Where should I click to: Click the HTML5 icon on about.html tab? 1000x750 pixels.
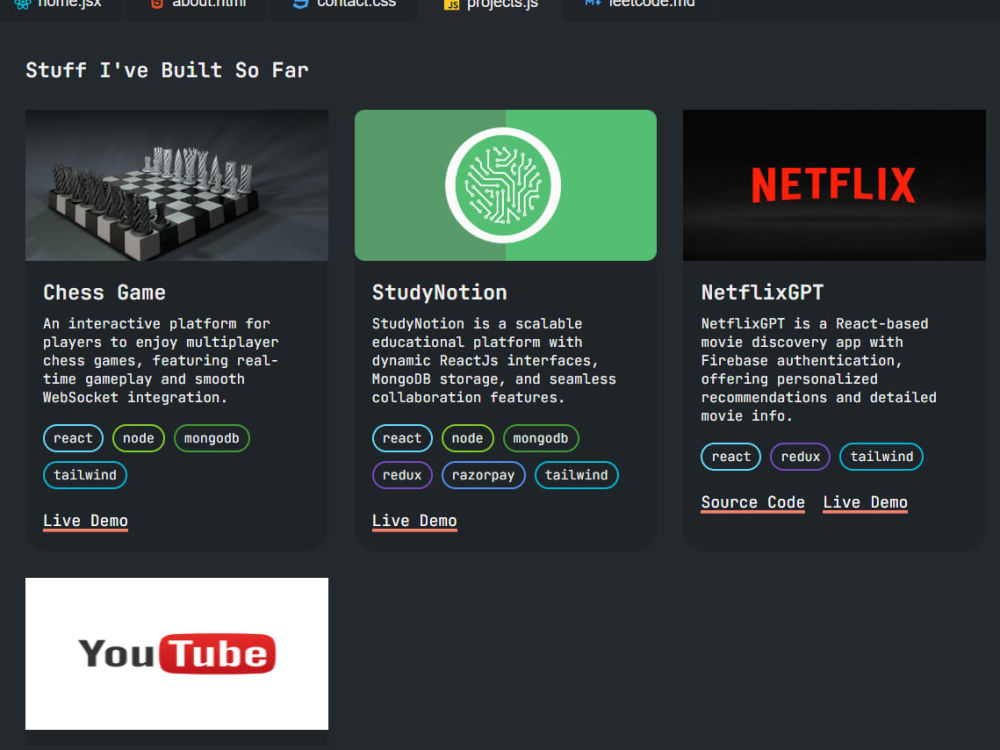pyautogui.click(x=156, y=4)
